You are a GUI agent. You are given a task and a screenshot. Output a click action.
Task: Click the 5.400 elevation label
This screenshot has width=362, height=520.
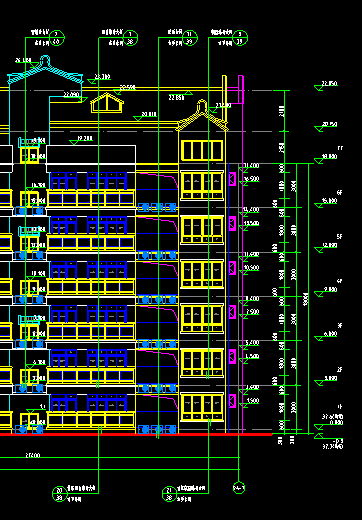click(x=252, y=343)
